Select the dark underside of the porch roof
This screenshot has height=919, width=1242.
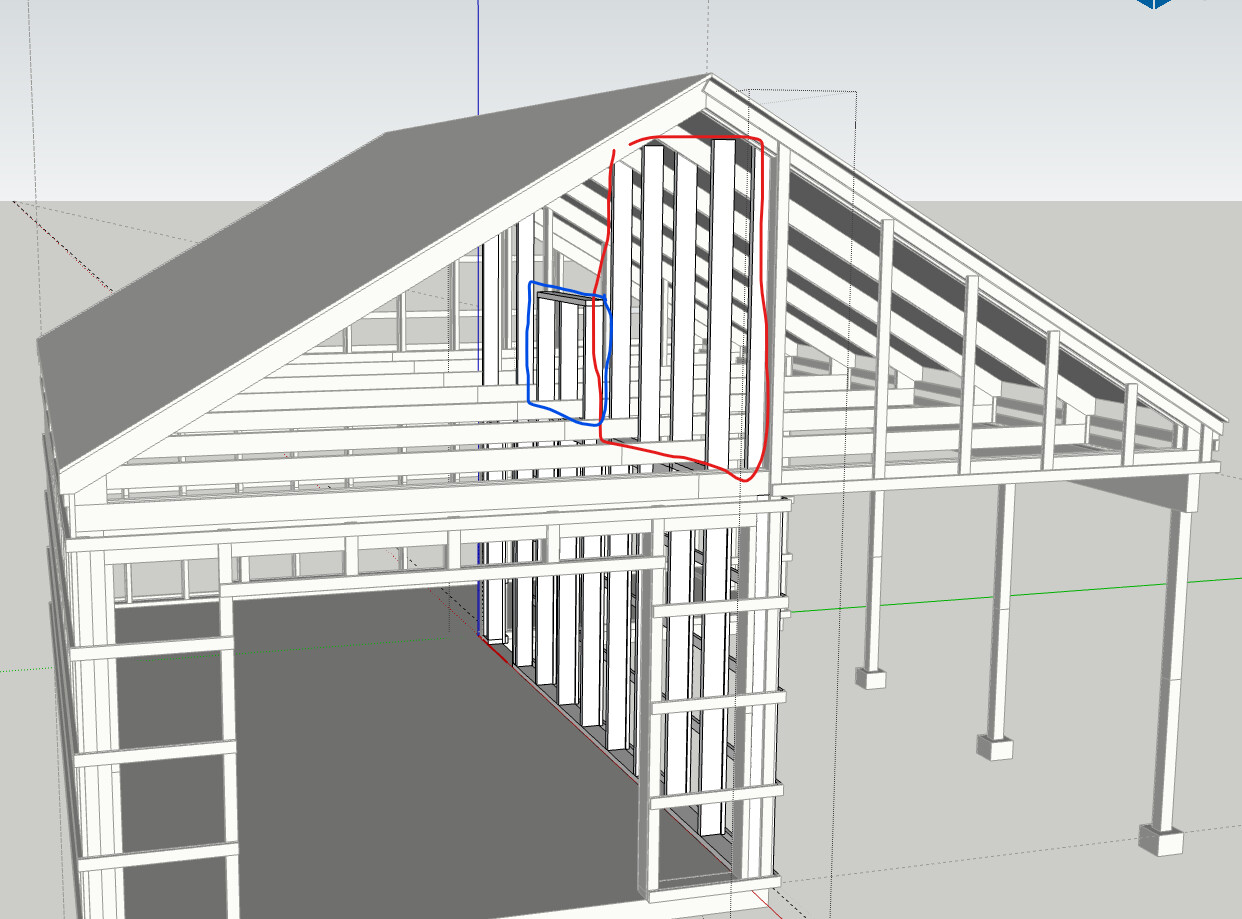coord(1130,488)
